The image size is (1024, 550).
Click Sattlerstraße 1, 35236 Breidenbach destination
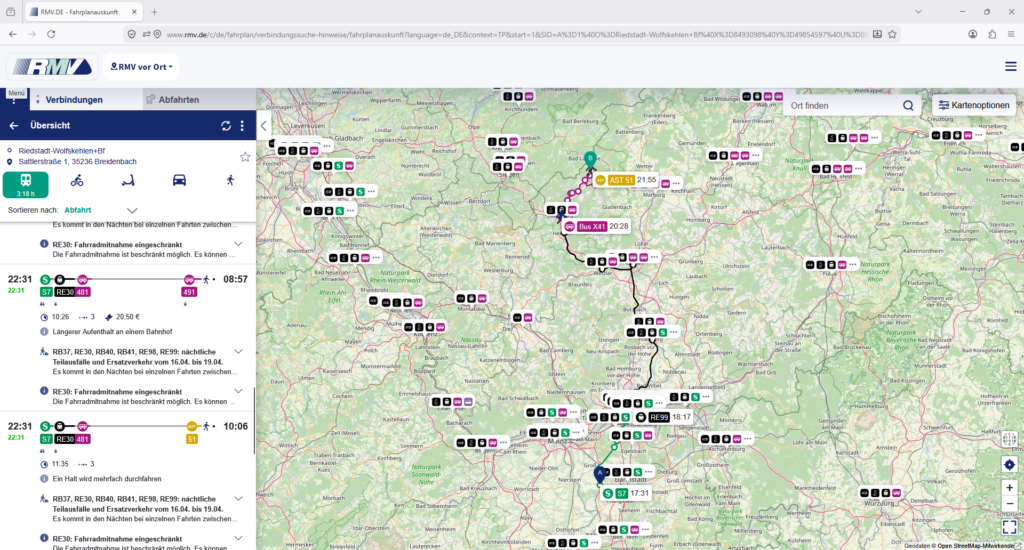click(77, 161)
